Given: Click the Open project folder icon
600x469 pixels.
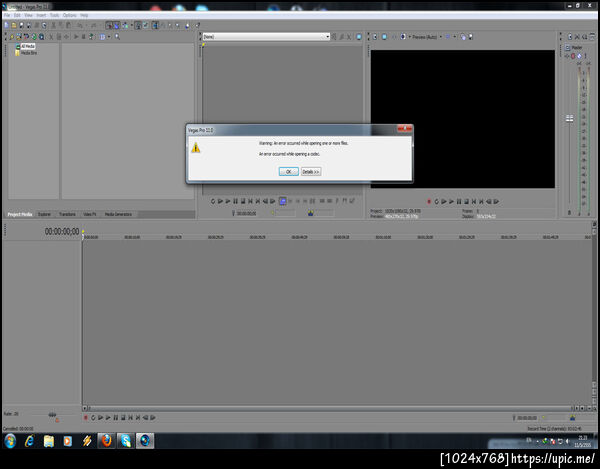Looking at the screenshot, I should [x=14, y=25].
